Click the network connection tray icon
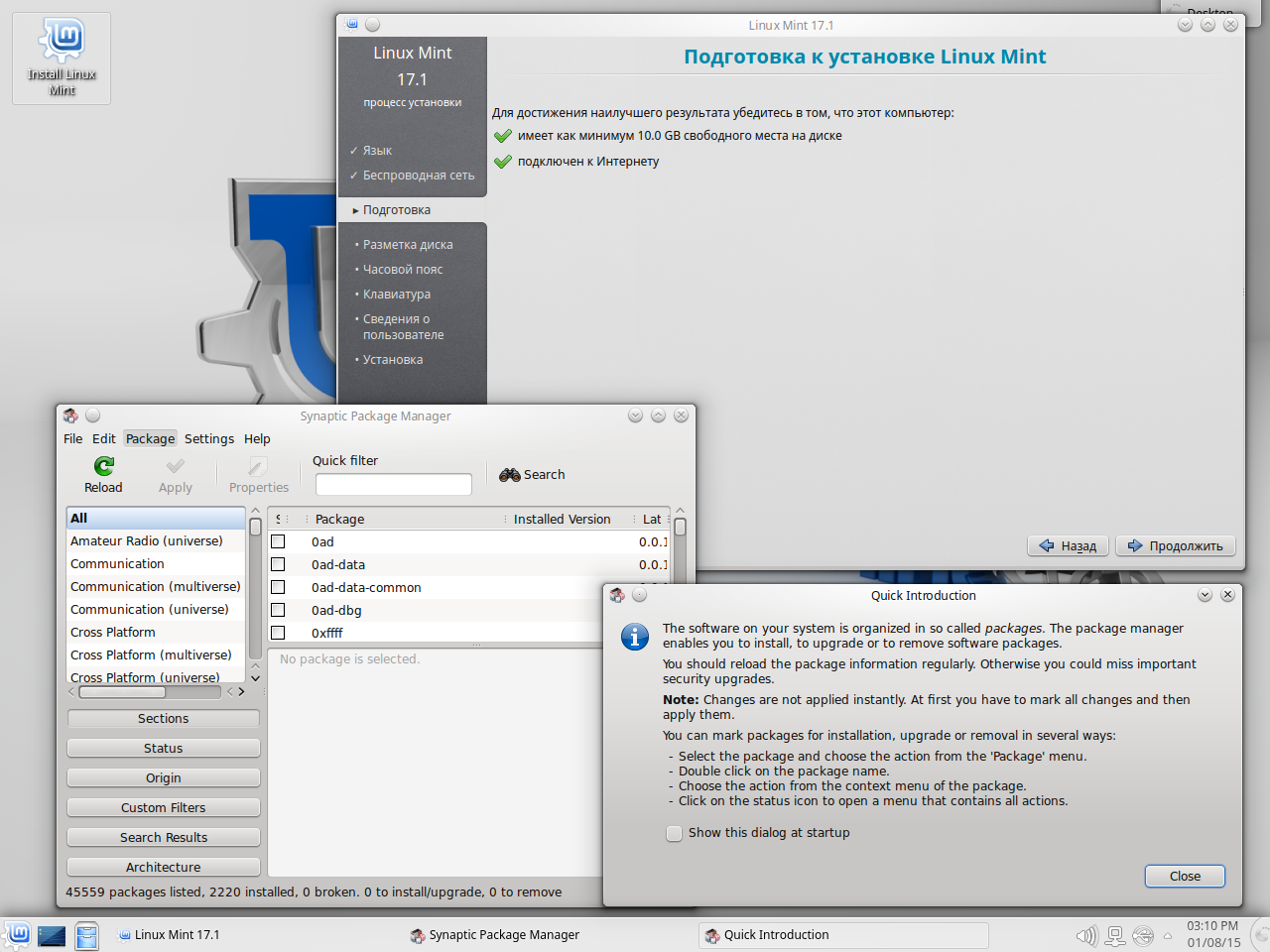This screenshot has width=1270, height=952. point(1115,935)
